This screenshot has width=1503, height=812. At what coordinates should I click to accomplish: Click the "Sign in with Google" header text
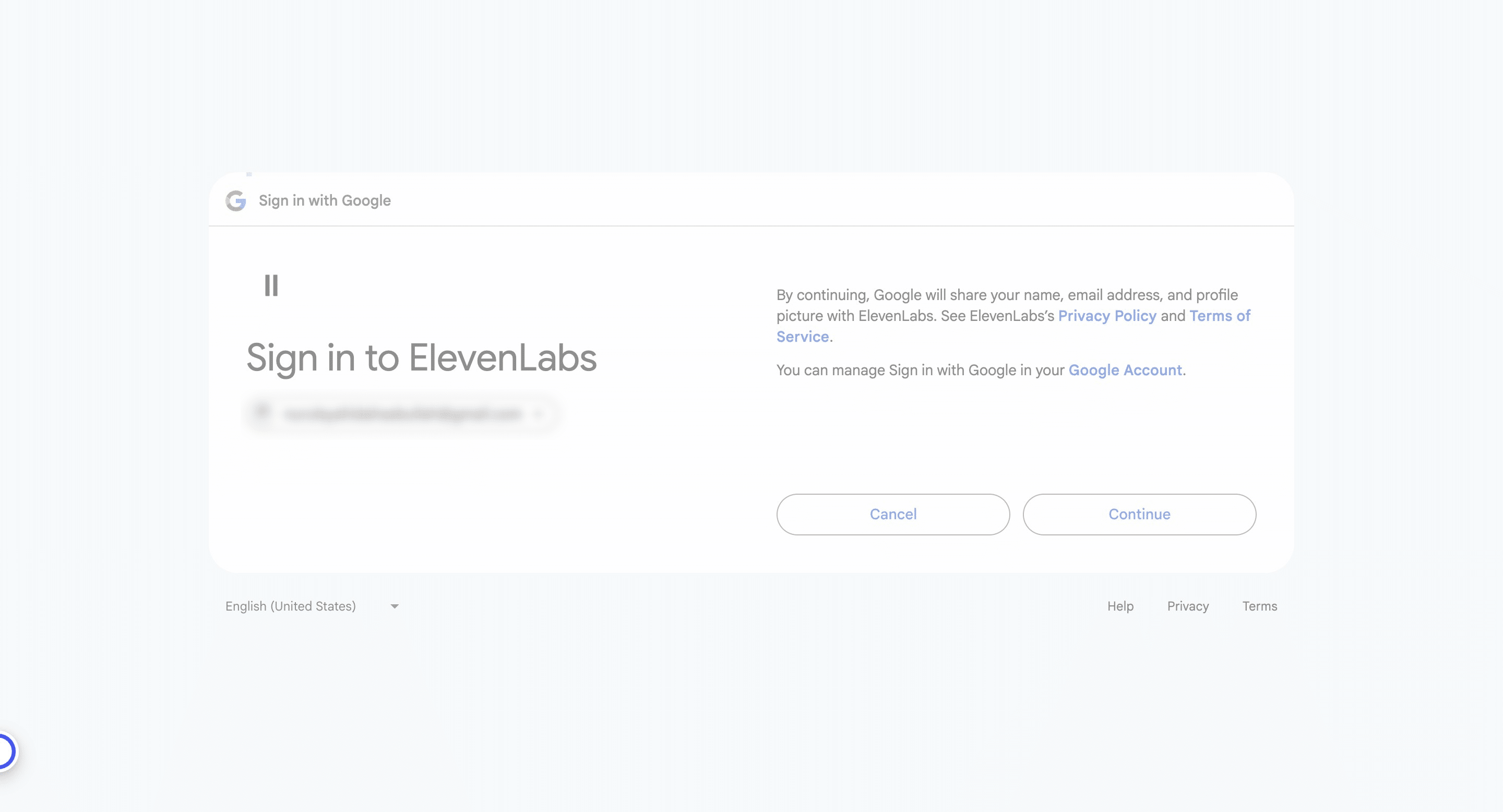[325, 201]
